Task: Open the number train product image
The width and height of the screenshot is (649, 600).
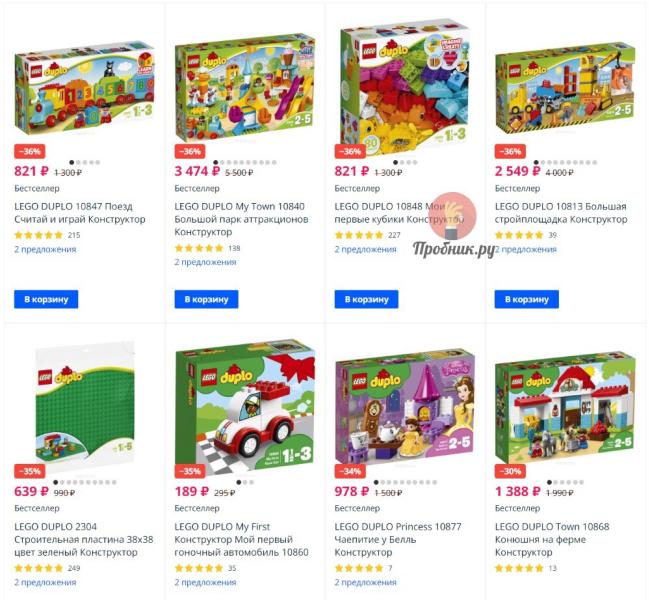Action: point(84,88)
